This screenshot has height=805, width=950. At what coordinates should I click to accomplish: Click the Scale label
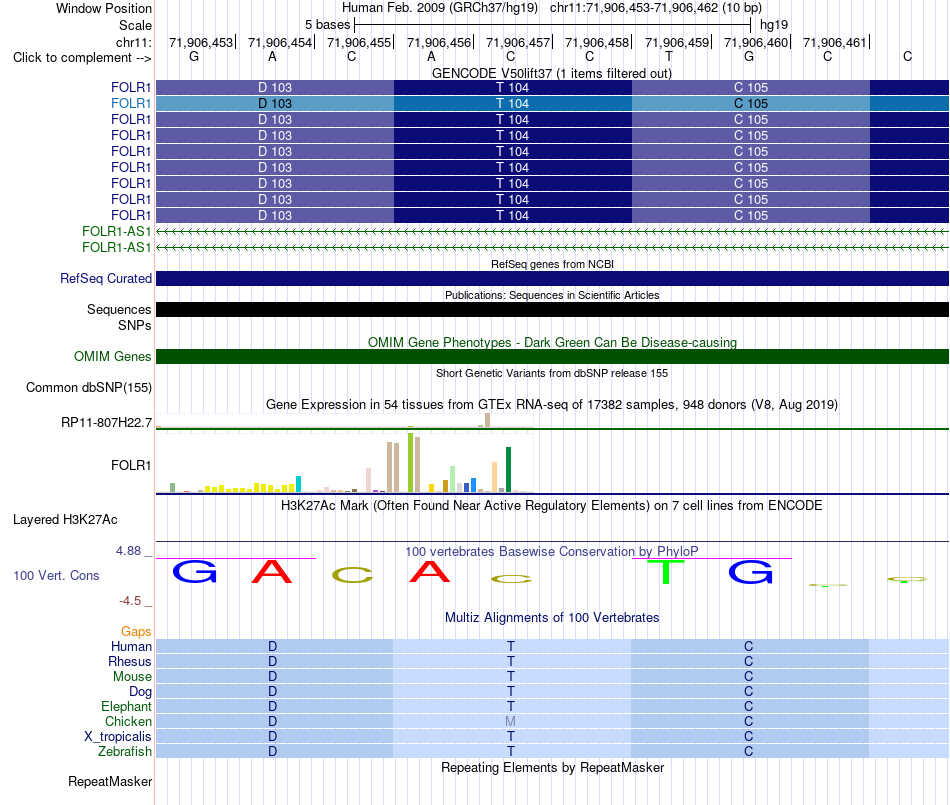pos(135,25)
